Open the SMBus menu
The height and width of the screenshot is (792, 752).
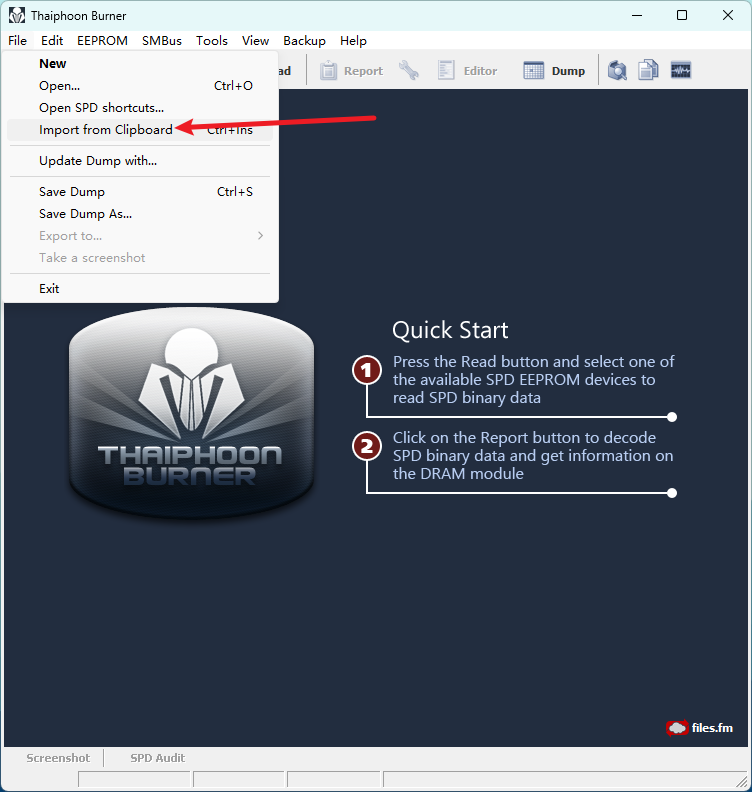coord(162,41)
